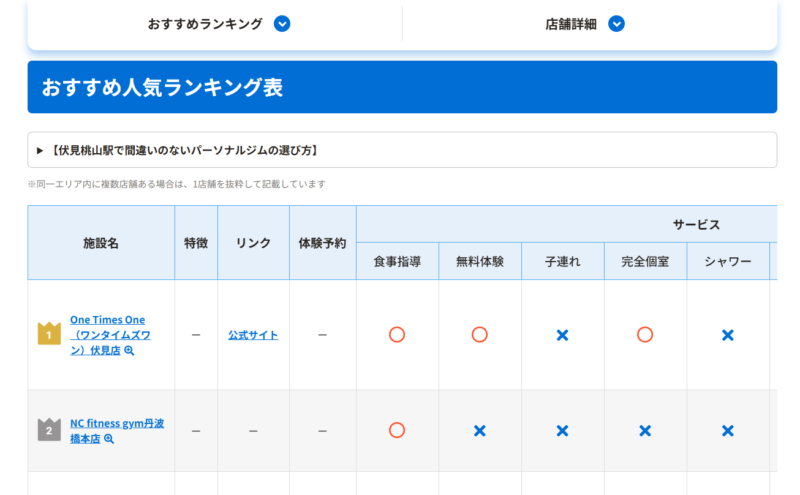Click cross mark for NC fitness 無料体験
Viewport: 800px width, 495px height.
pos(480,430)
